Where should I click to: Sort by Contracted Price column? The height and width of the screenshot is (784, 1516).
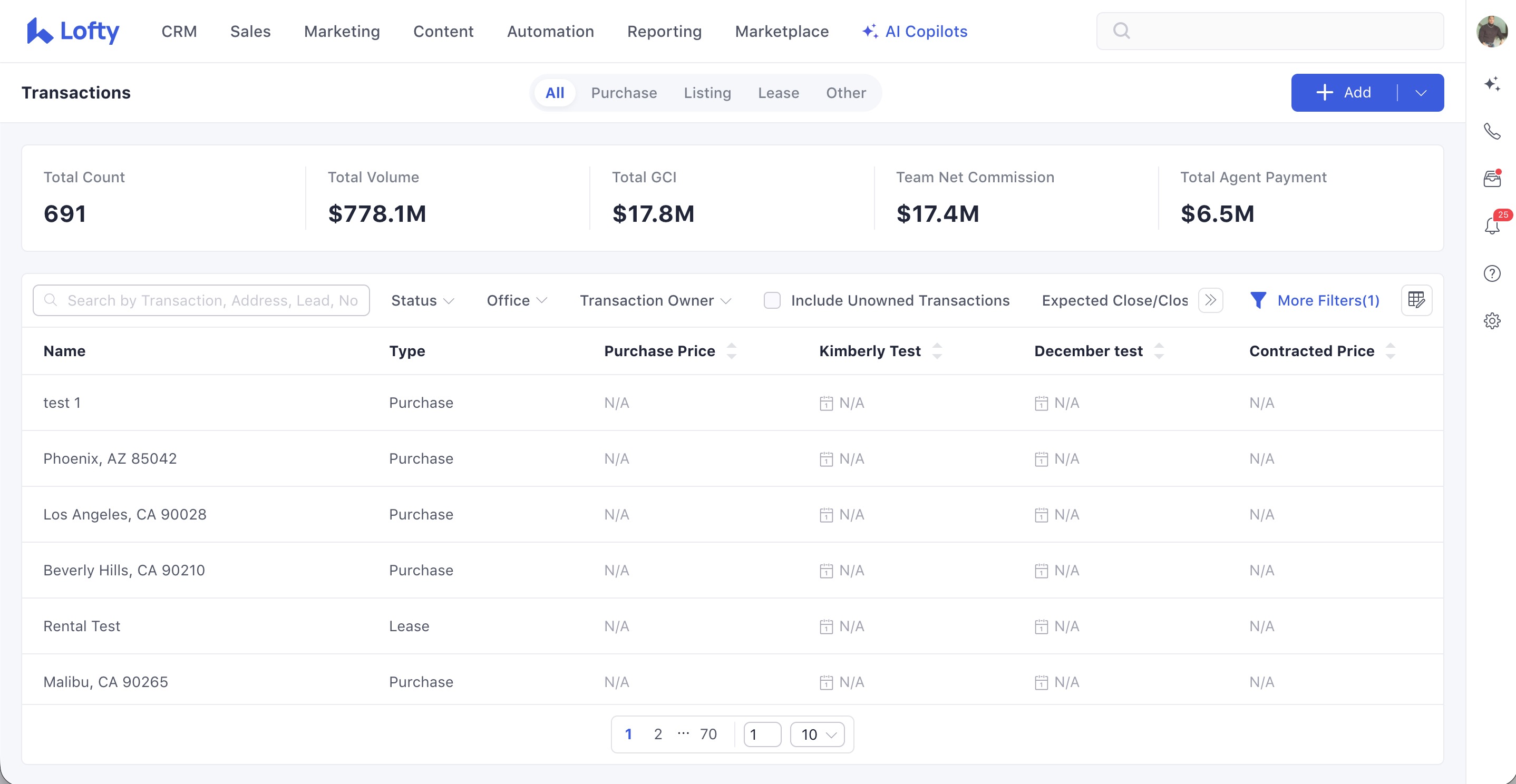coord(1390,351)
